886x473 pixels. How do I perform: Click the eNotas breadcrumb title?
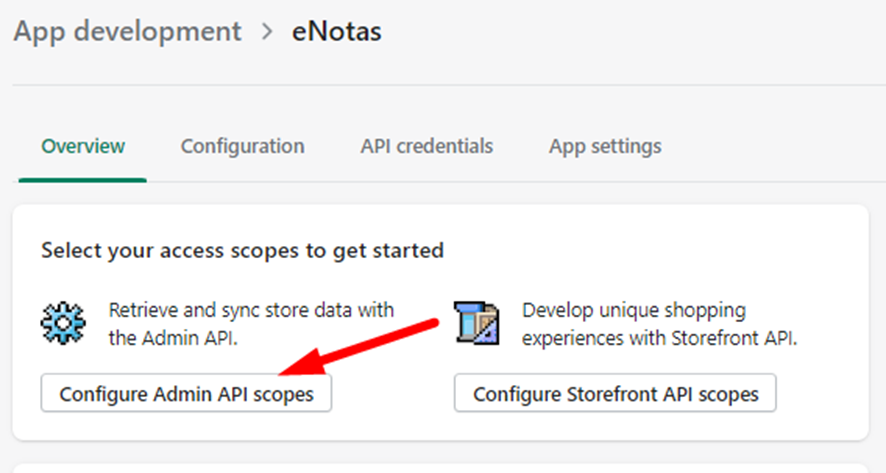[x=337, y=32]
